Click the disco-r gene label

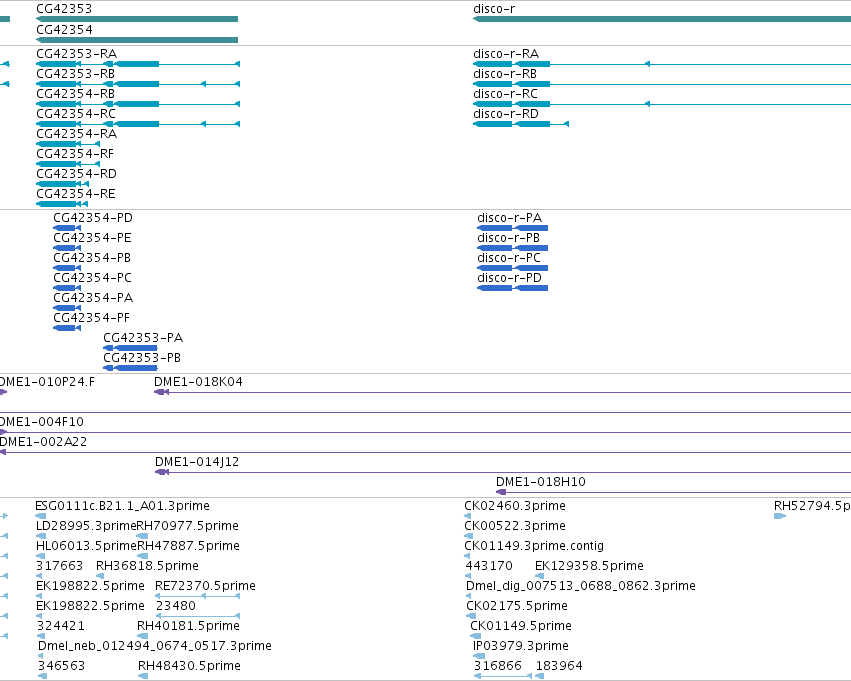pos(494,9)
